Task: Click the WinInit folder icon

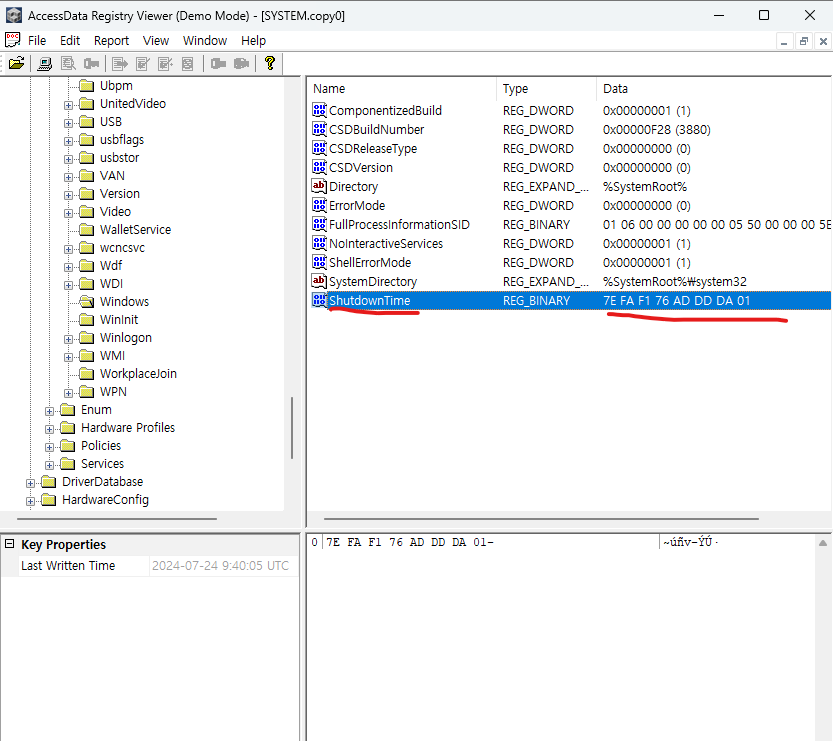Action: (87, 320)
